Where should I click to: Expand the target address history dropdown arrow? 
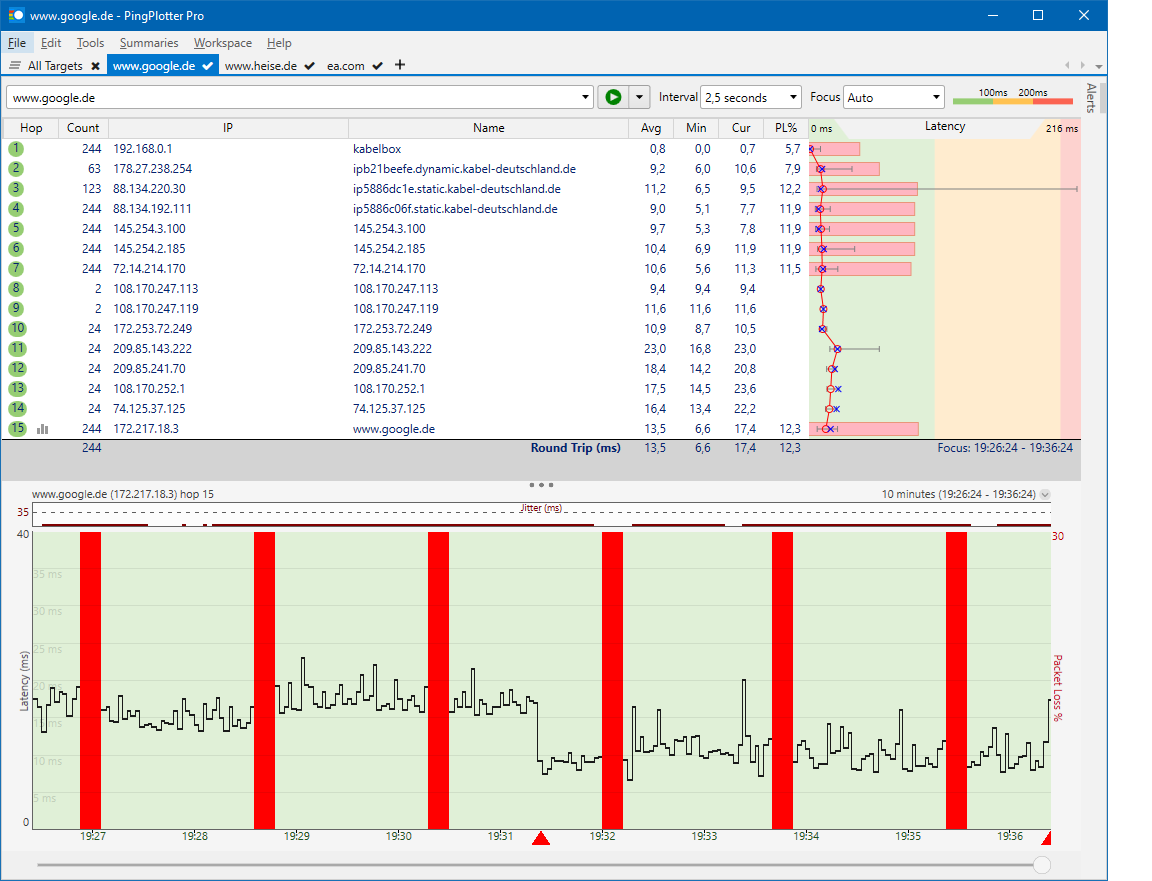585,97
